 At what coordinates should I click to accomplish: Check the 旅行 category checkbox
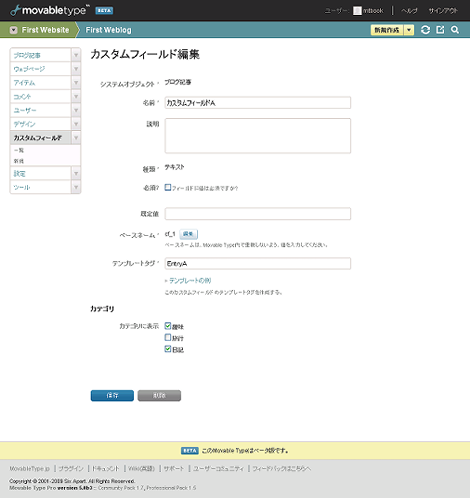coord(168,337)
